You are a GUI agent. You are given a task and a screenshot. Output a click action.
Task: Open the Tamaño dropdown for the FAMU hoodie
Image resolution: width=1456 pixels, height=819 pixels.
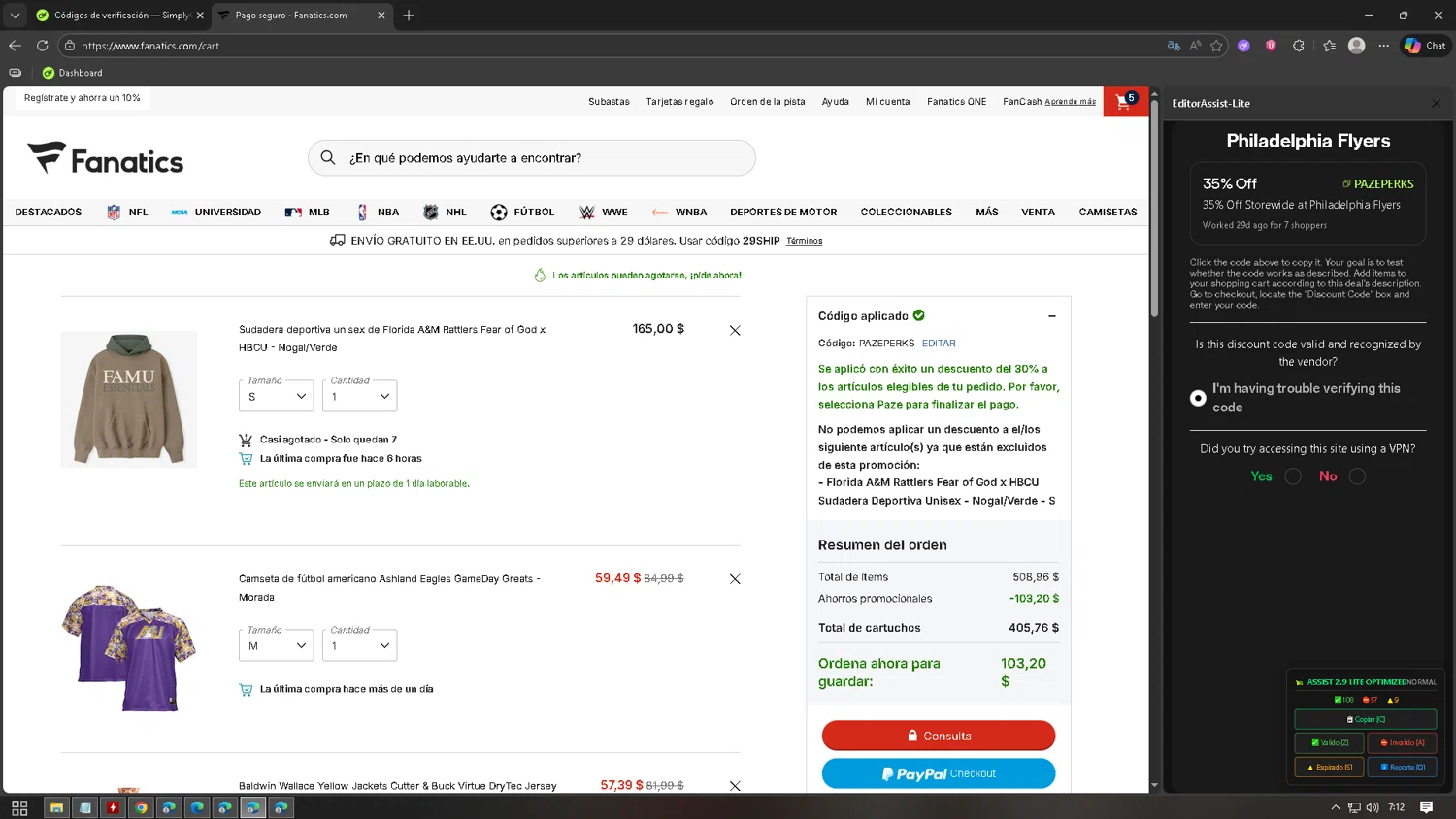[x=277, y=396]
